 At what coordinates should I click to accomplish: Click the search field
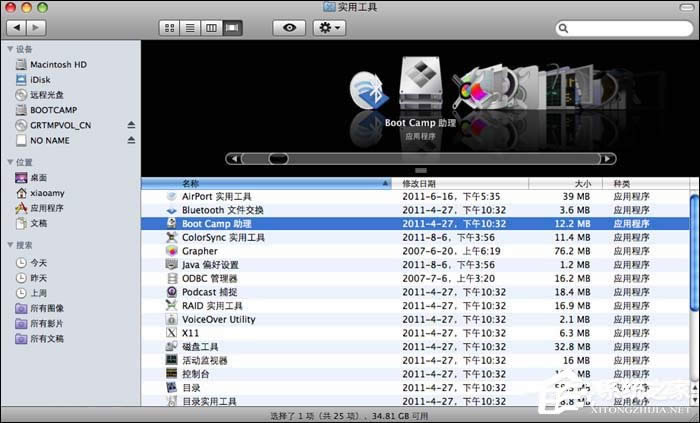click(x=625, y=29)
